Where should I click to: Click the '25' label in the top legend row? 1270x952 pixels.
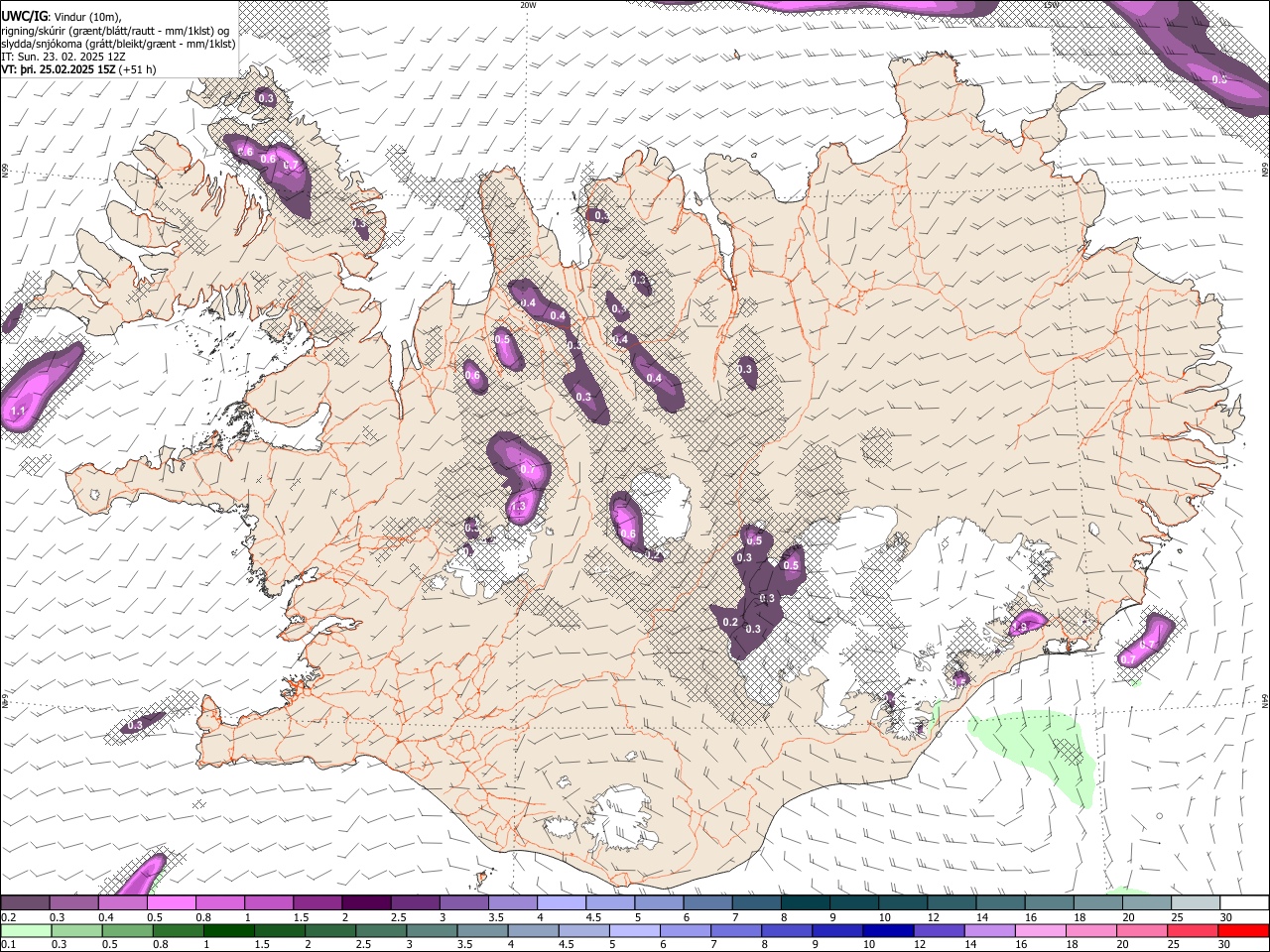click(1176, 917)
